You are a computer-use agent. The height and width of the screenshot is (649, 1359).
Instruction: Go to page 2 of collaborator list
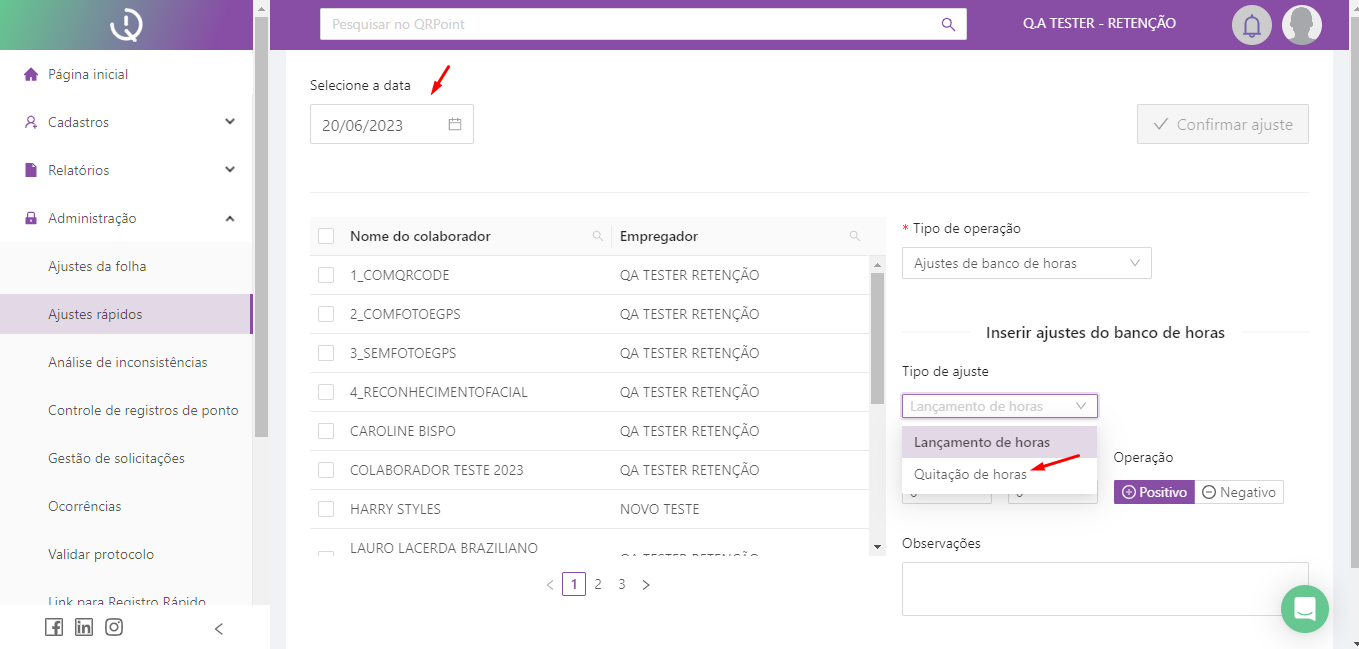pos(598,584)
